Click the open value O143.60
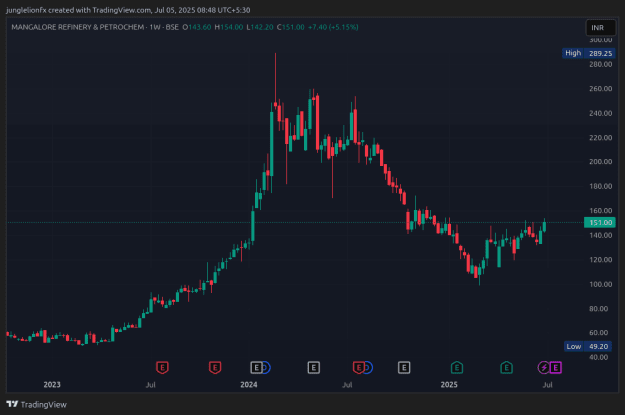 pos(197,27)
